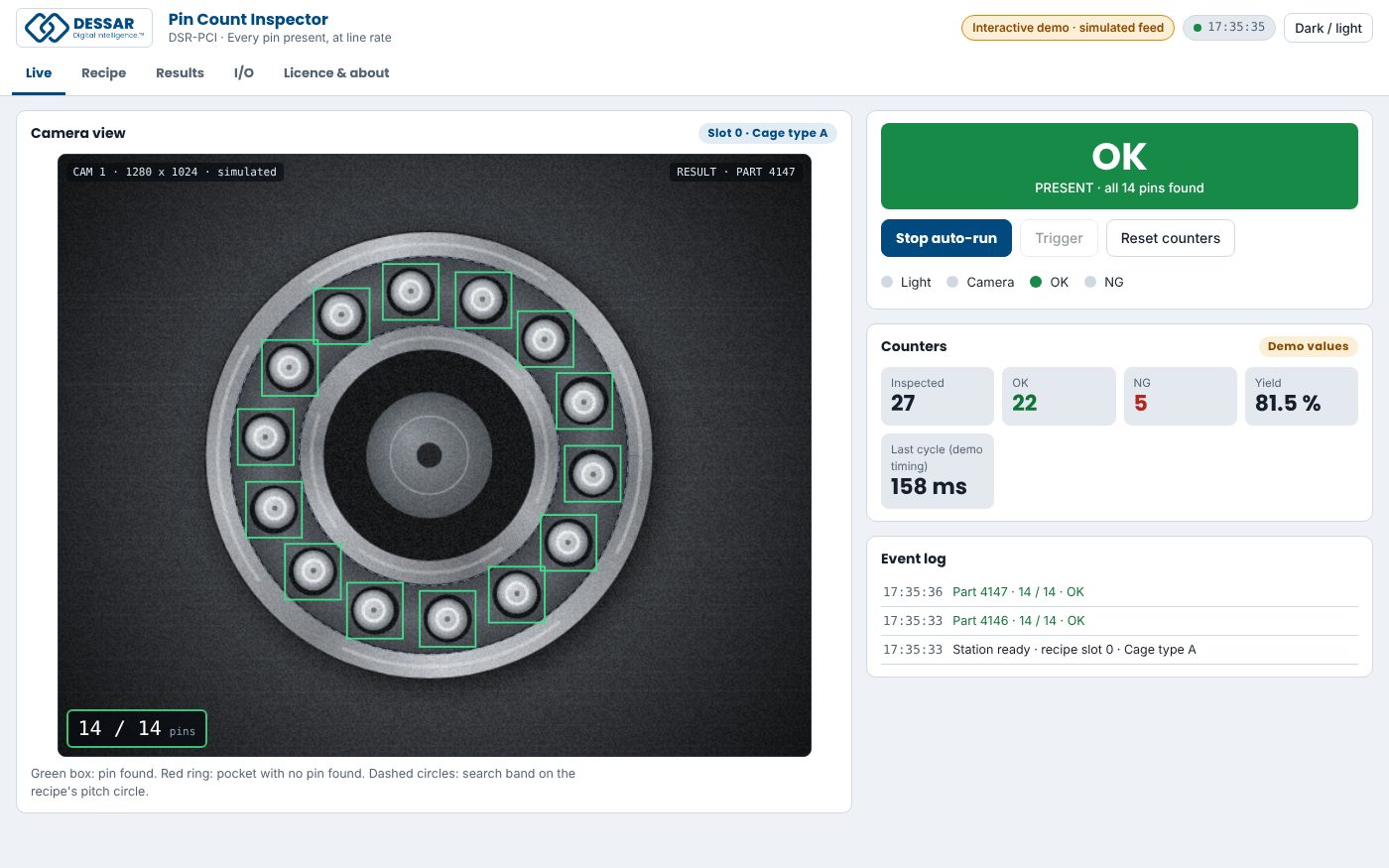Click the 'RESULT · PART 4147' overlay label

[736, 172]
